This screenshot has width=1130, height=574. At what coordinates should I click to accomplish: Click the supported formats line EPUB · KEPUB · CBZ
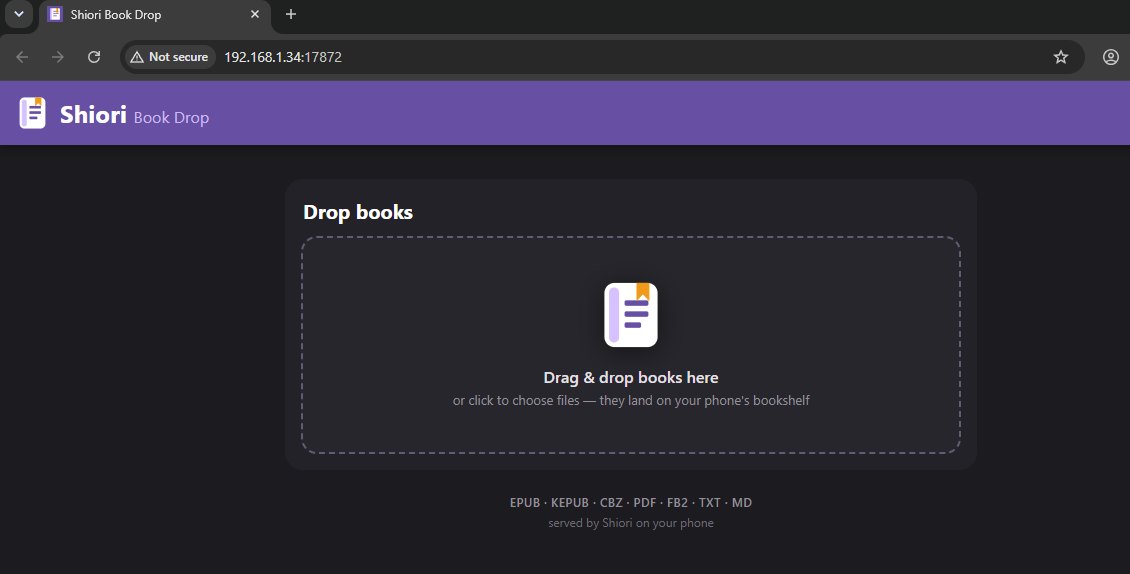(631, 503)
